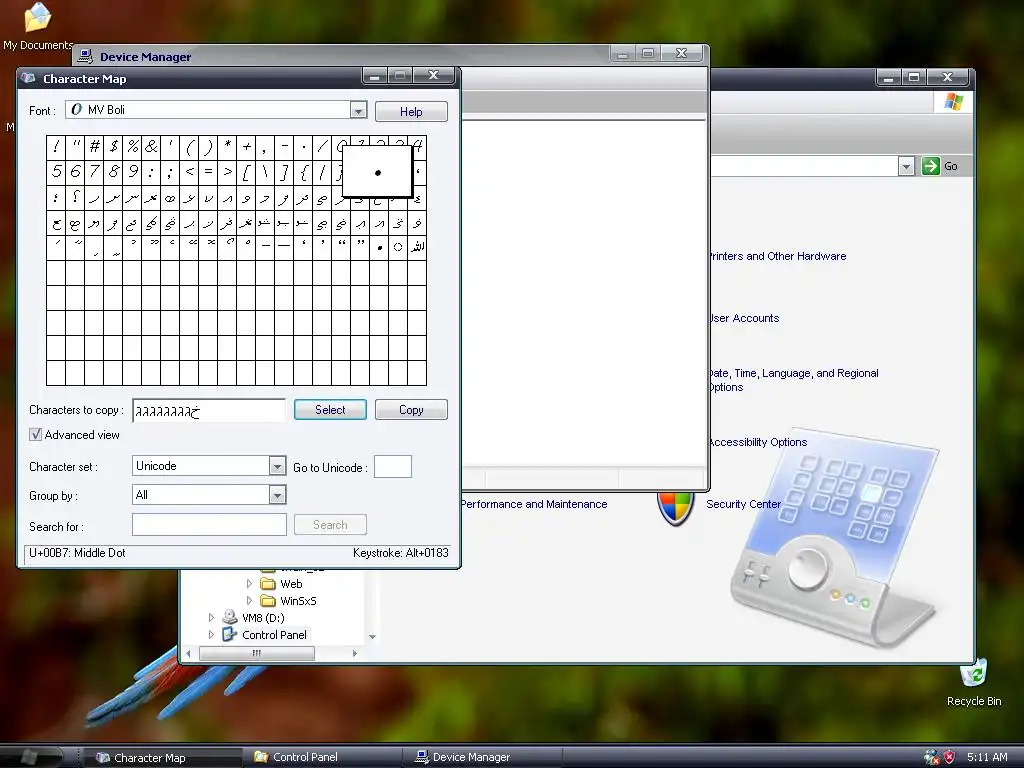Click the dotted circle character cell
Viewport: 1024px width, 768px height.
pyautogui.click(x=398, y=247)
